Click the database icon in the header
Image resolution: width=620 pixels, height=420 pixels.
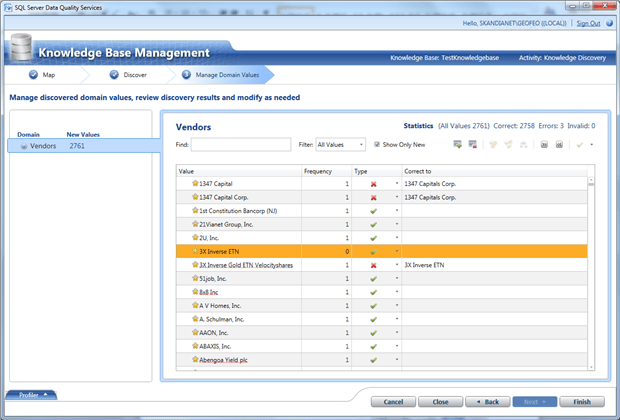click(21, 48)
